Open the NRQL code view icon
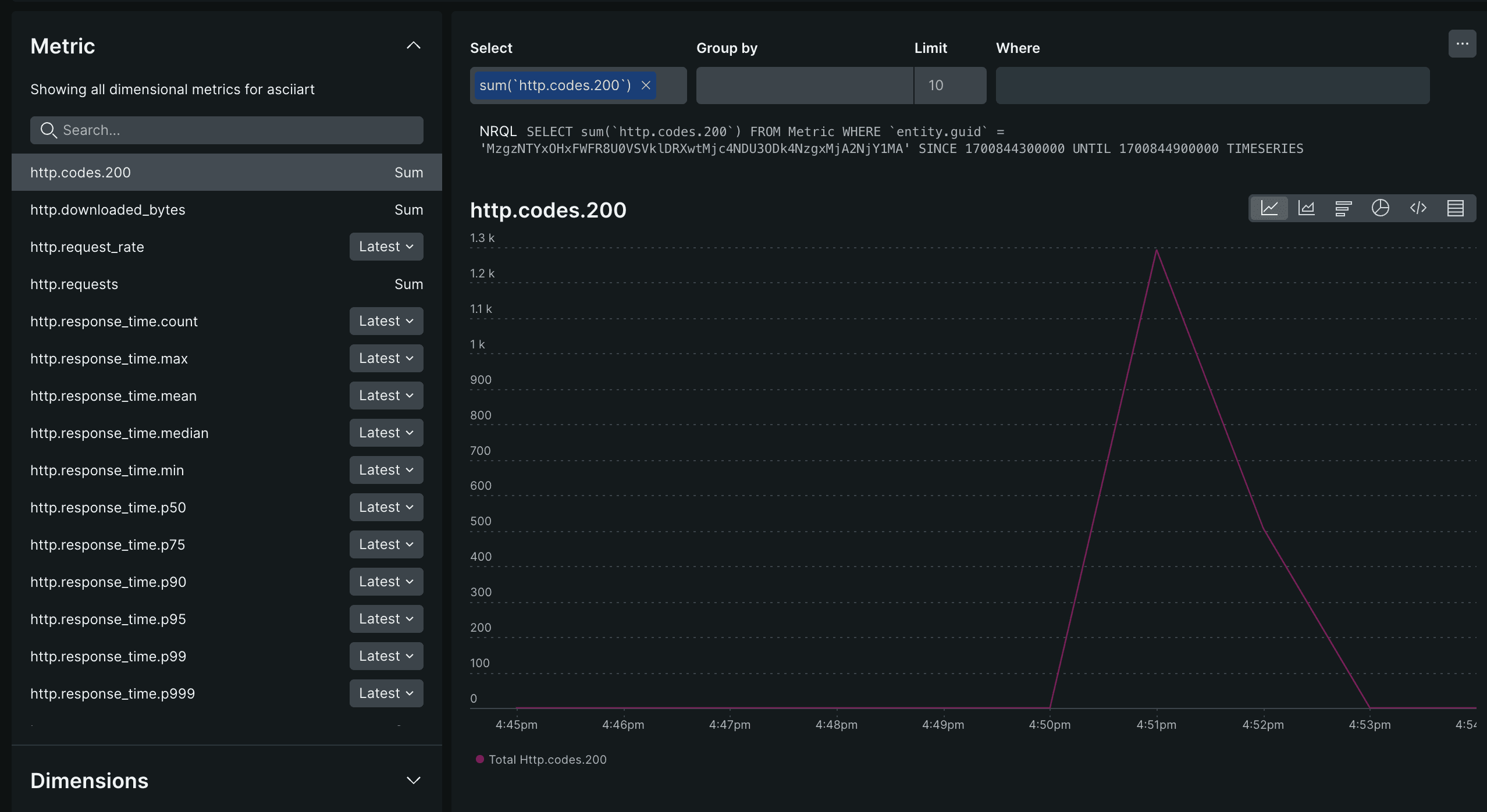 pos(1418,208)
